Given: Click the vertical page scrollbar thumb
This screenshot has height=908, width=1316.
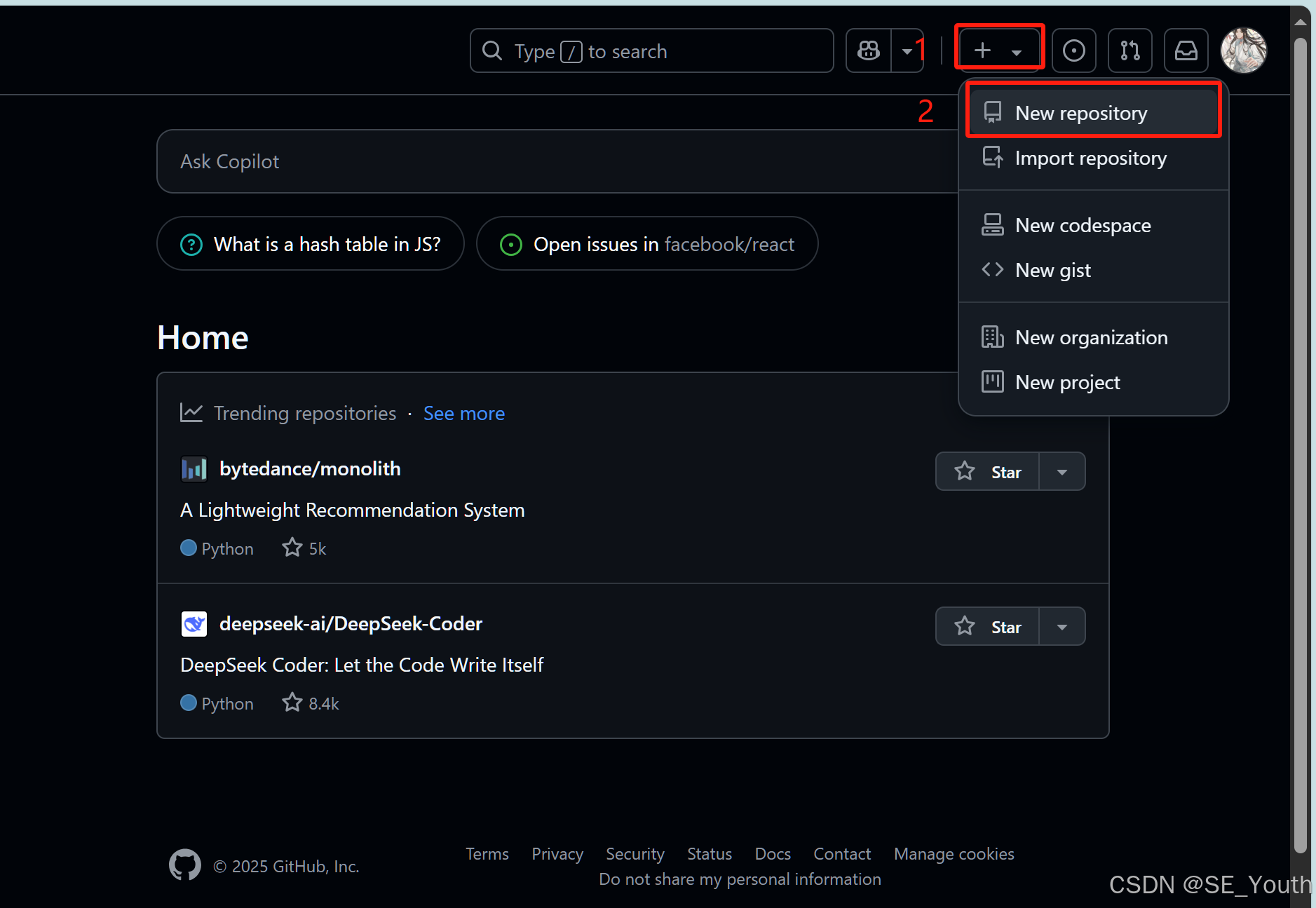Looking at the screenshot, I should pos(1301,445).
